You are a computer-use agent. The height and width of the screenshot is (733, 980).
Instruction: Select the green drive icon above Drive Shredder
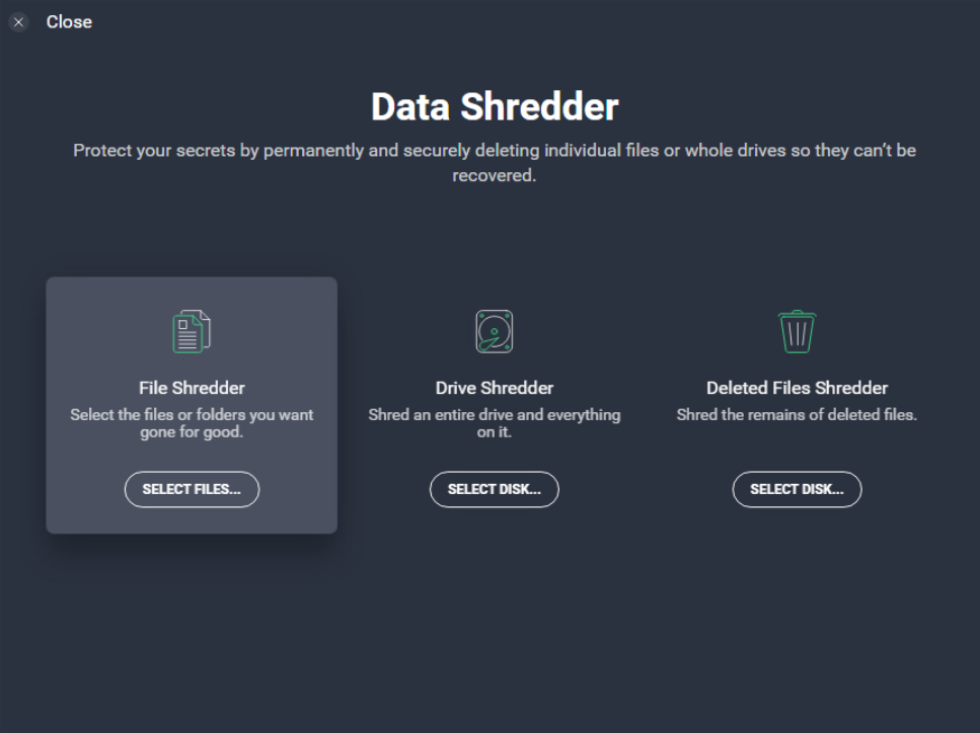tap(494, 331)
